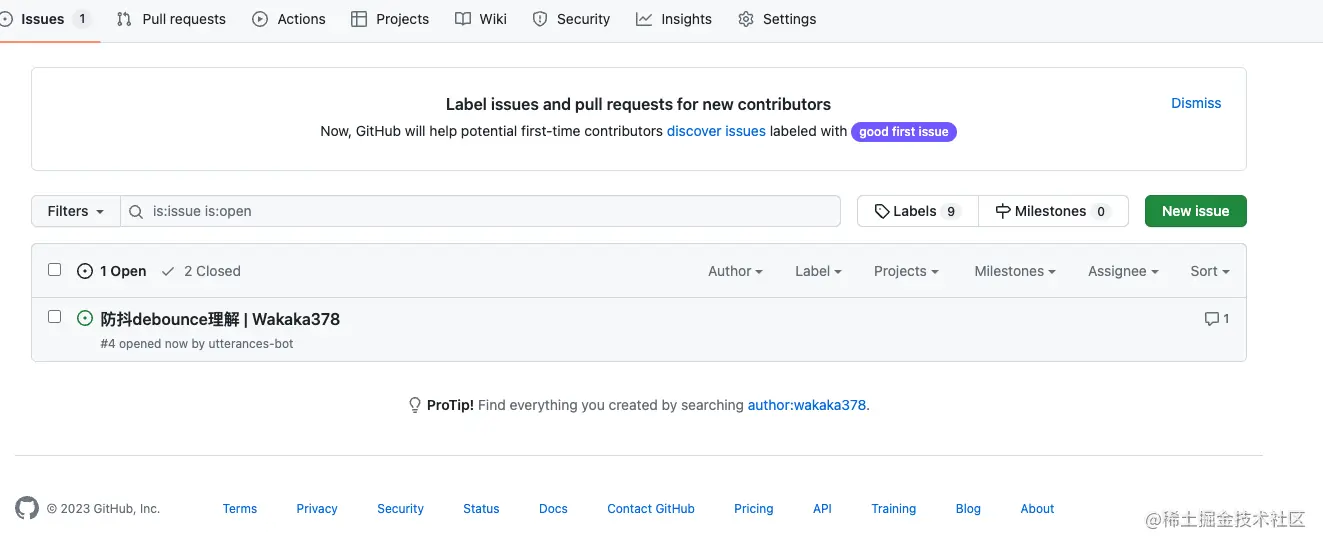Click the search magnifier icon
The width and height of the screenshot is (1323, 547).
[137, 211]
